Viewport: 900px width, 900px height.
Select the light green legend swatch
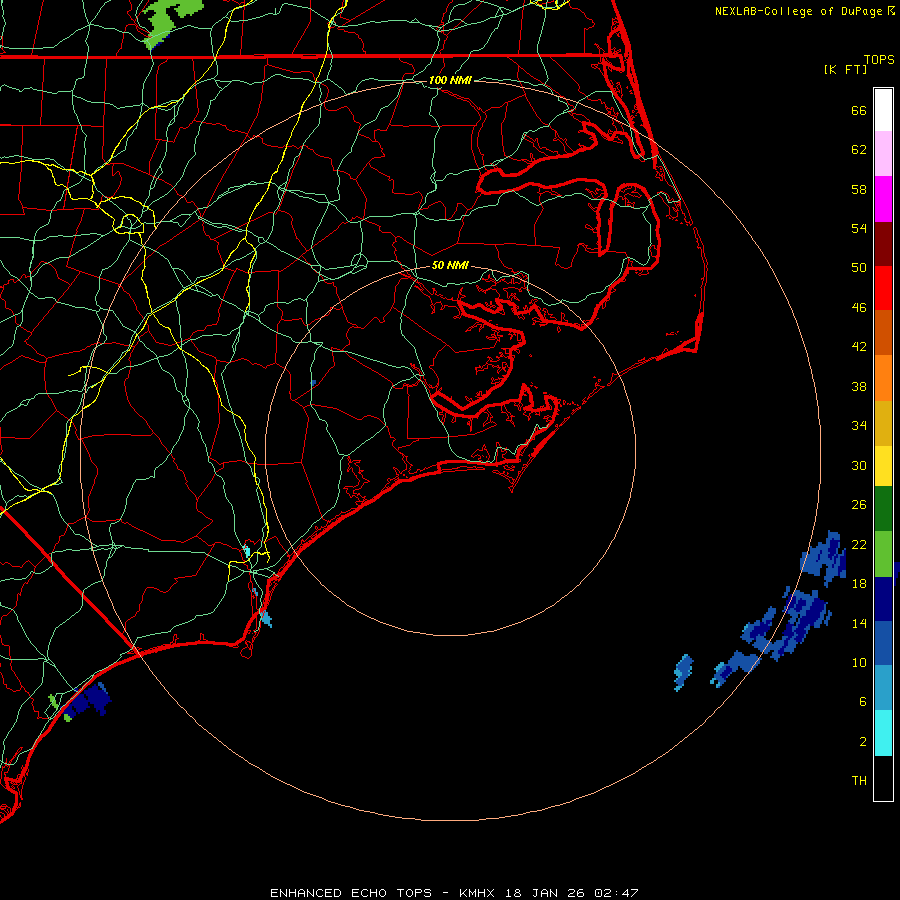[883, 554]
